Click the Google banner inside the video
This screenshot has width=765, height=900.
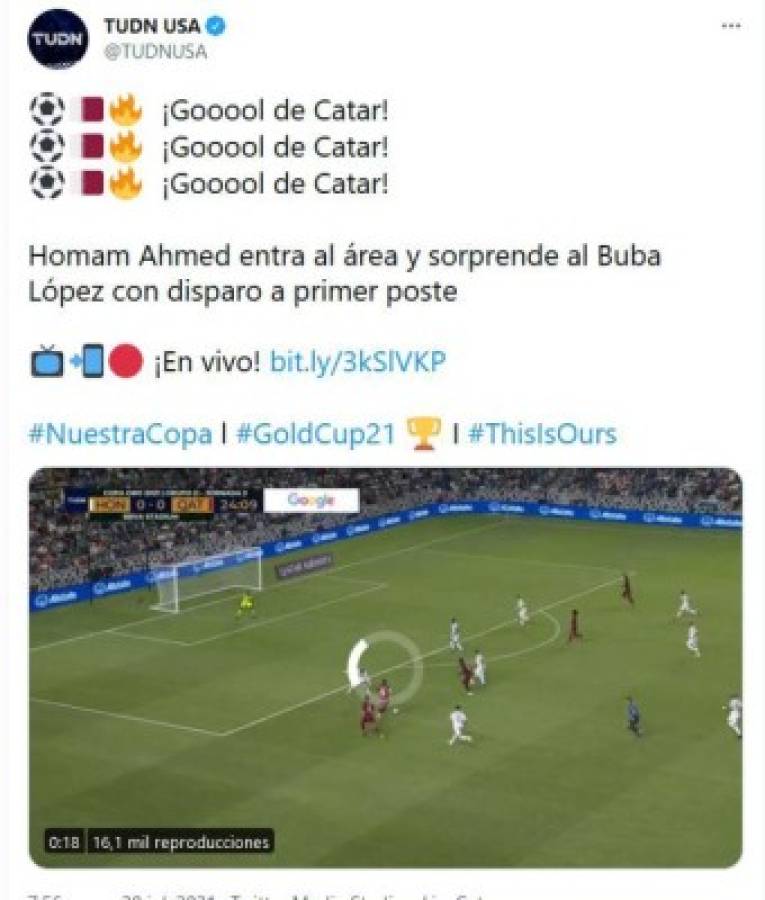click(311, 500)
